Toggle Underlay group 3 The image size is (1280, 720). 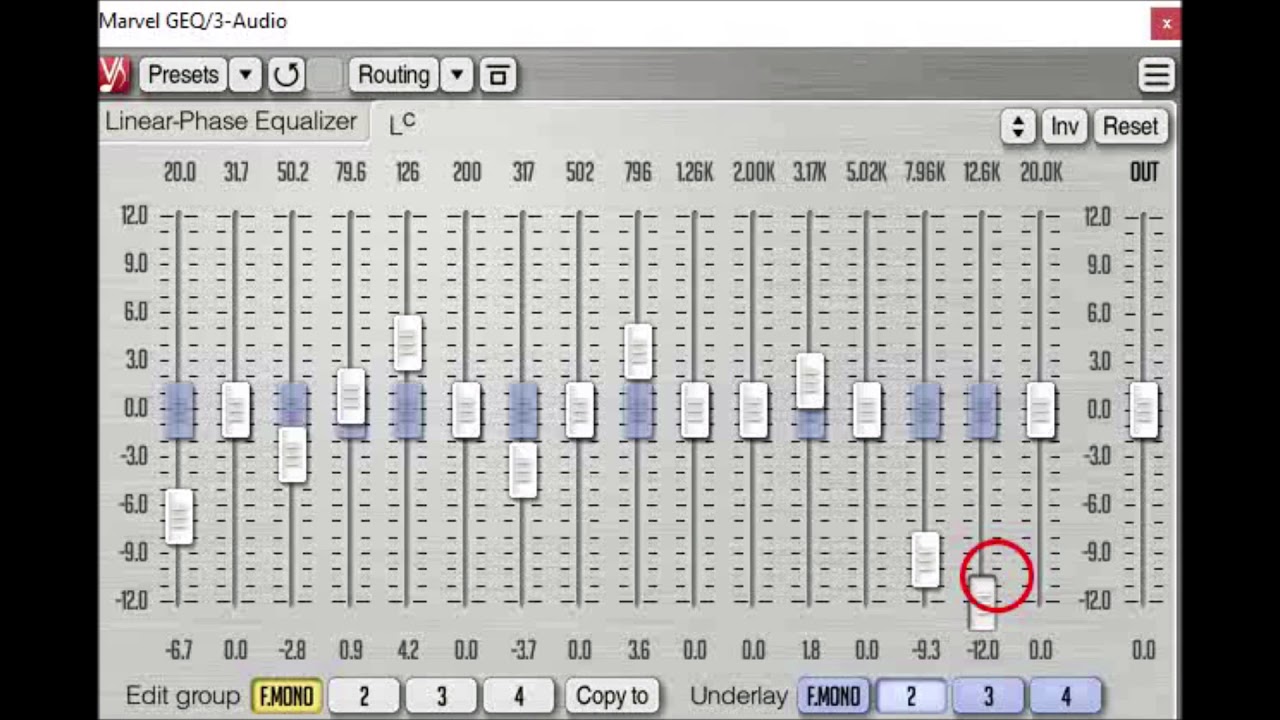click(x=988, y=696)
